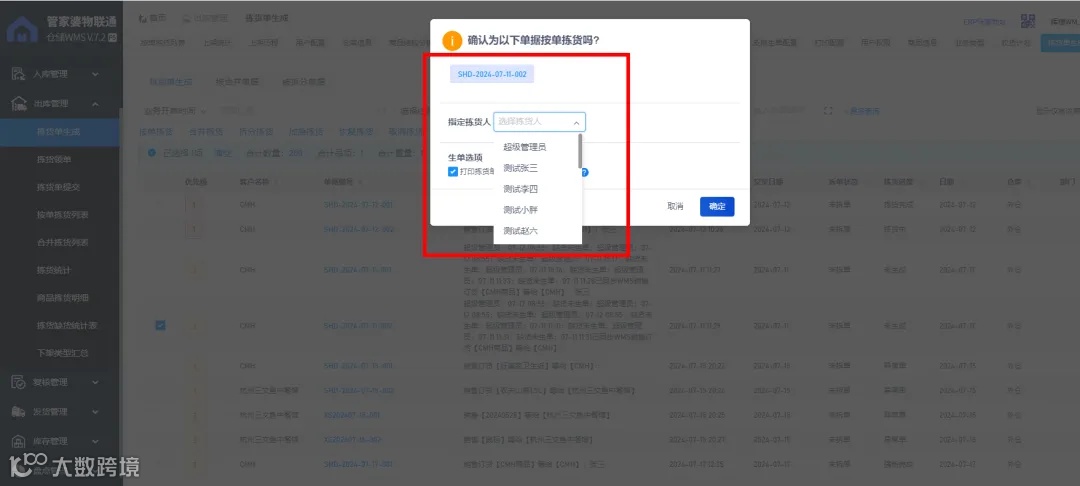
Task: Click the SHD-2024-07-11-002 order tag in dialog
Action: click(492, 74)
